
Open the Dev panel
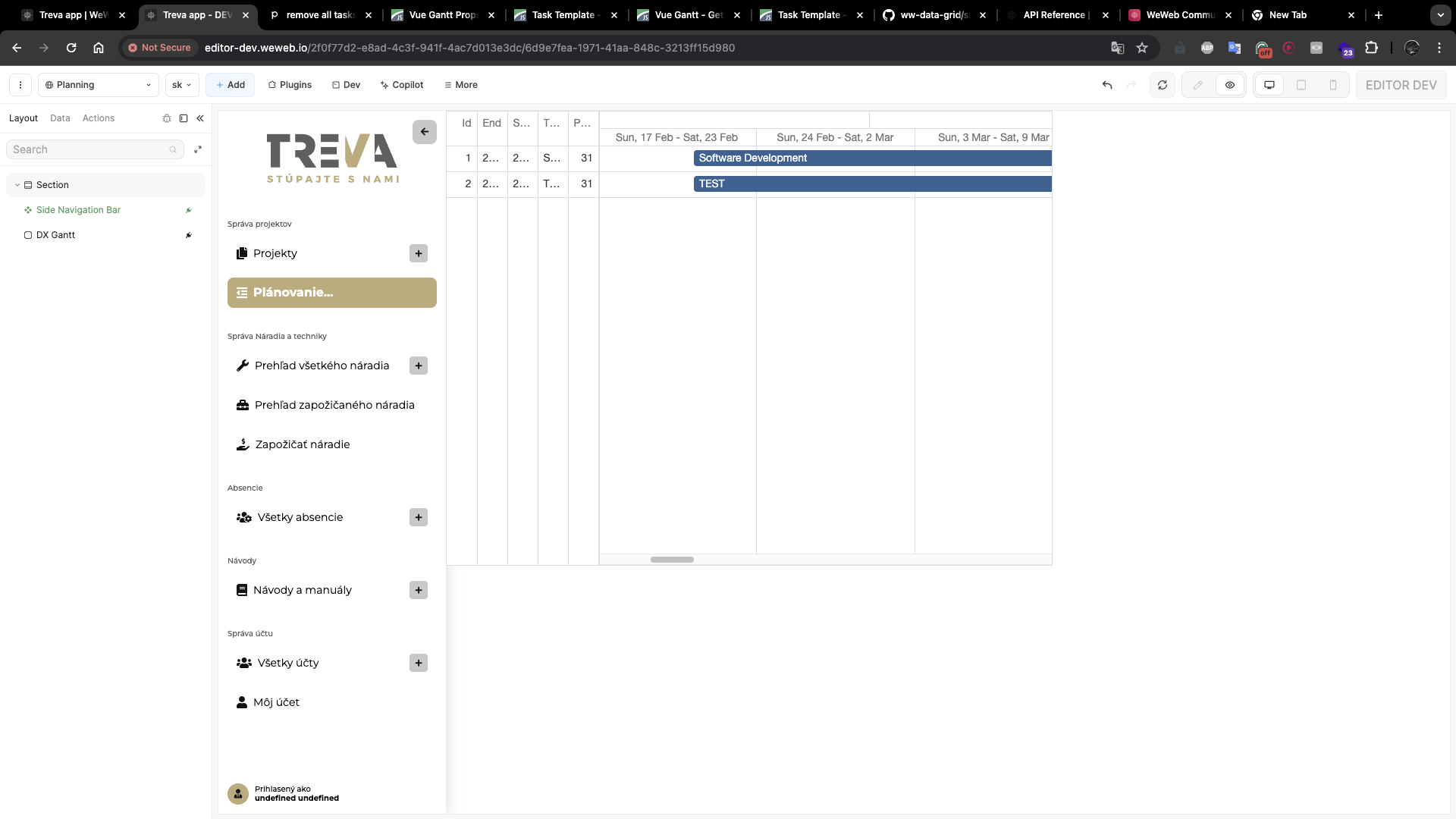point(346,84)
